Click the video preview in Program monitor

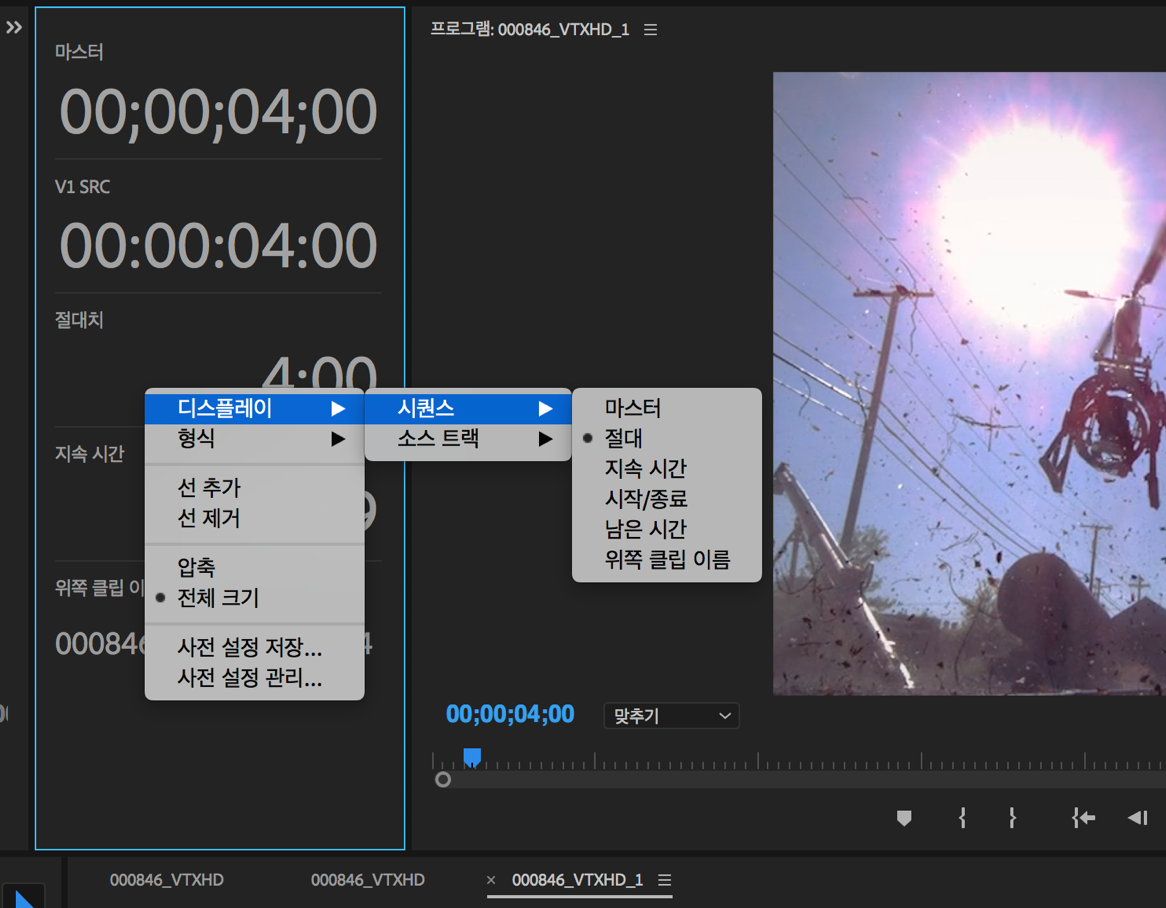(969, 384)
